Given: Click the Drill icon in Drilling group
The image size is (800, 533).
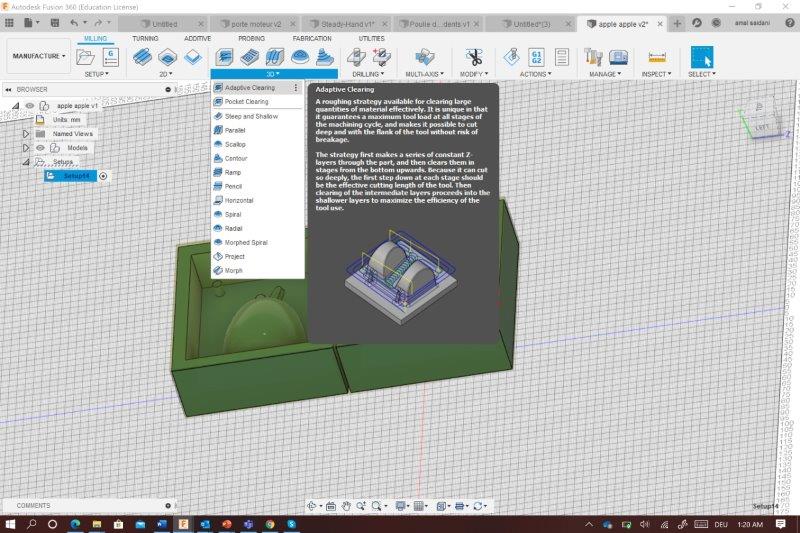Looking at the screenshot, I should tap(356, 57).
